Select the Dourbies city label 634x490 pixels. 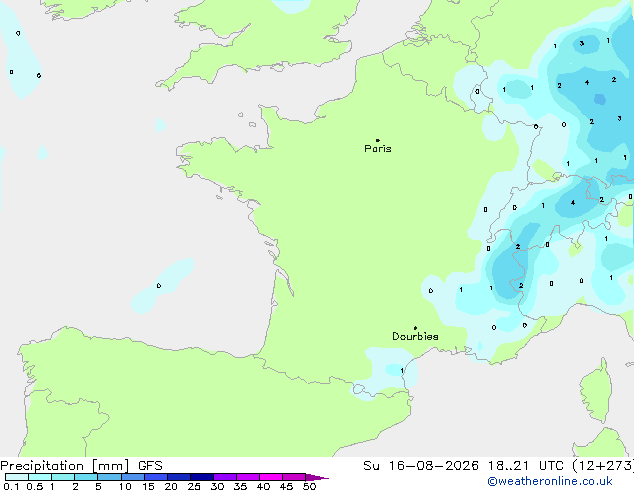(415, 336)
